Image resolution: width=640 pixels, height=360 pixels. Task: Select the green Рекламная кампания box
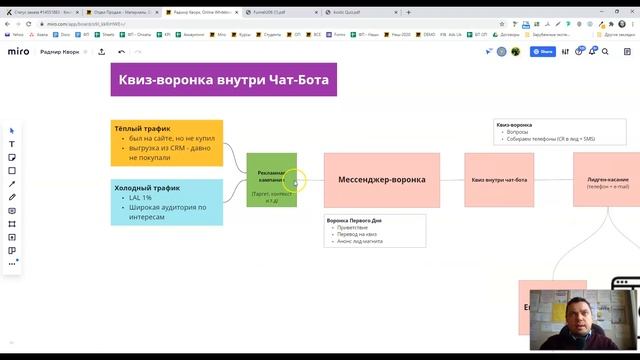(272, 180)
